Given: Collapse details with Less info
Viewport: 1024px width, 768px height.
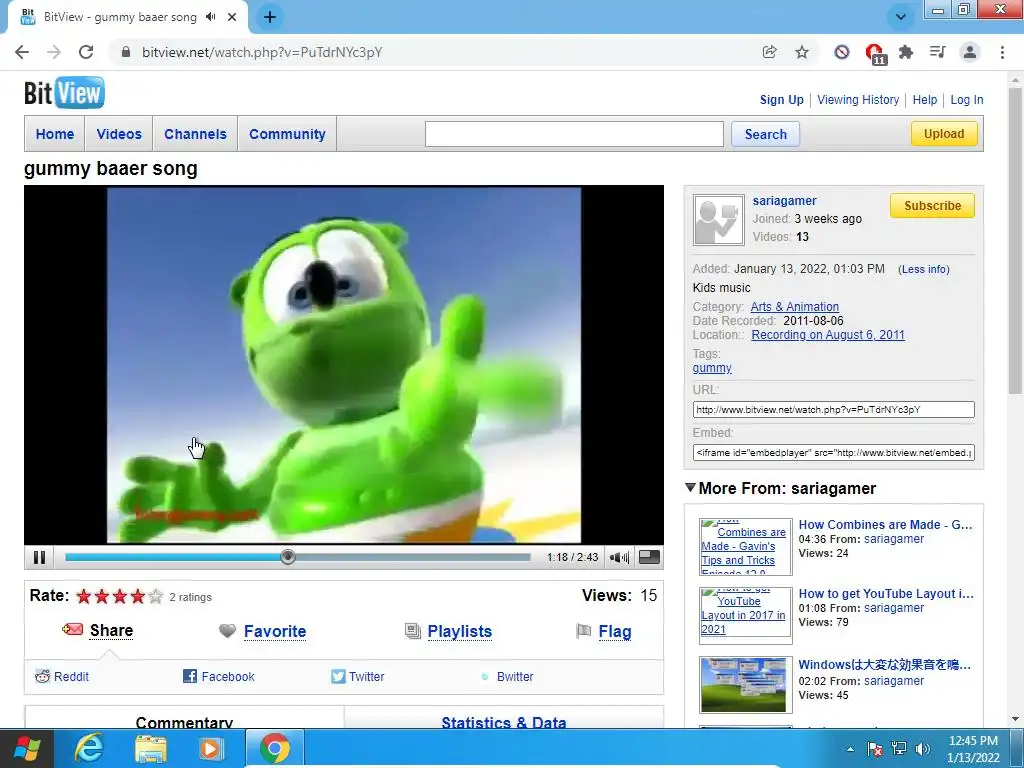Looking at the screenshot, I should coord(923,269).
